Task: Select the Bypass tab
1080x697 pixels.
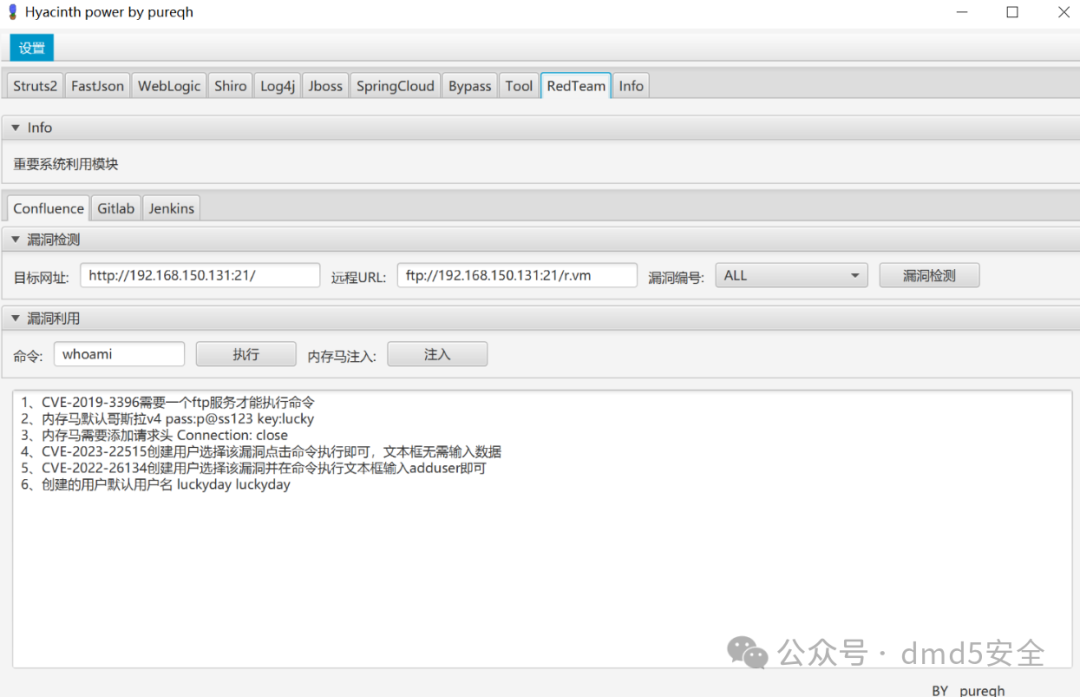Action: 469,85
